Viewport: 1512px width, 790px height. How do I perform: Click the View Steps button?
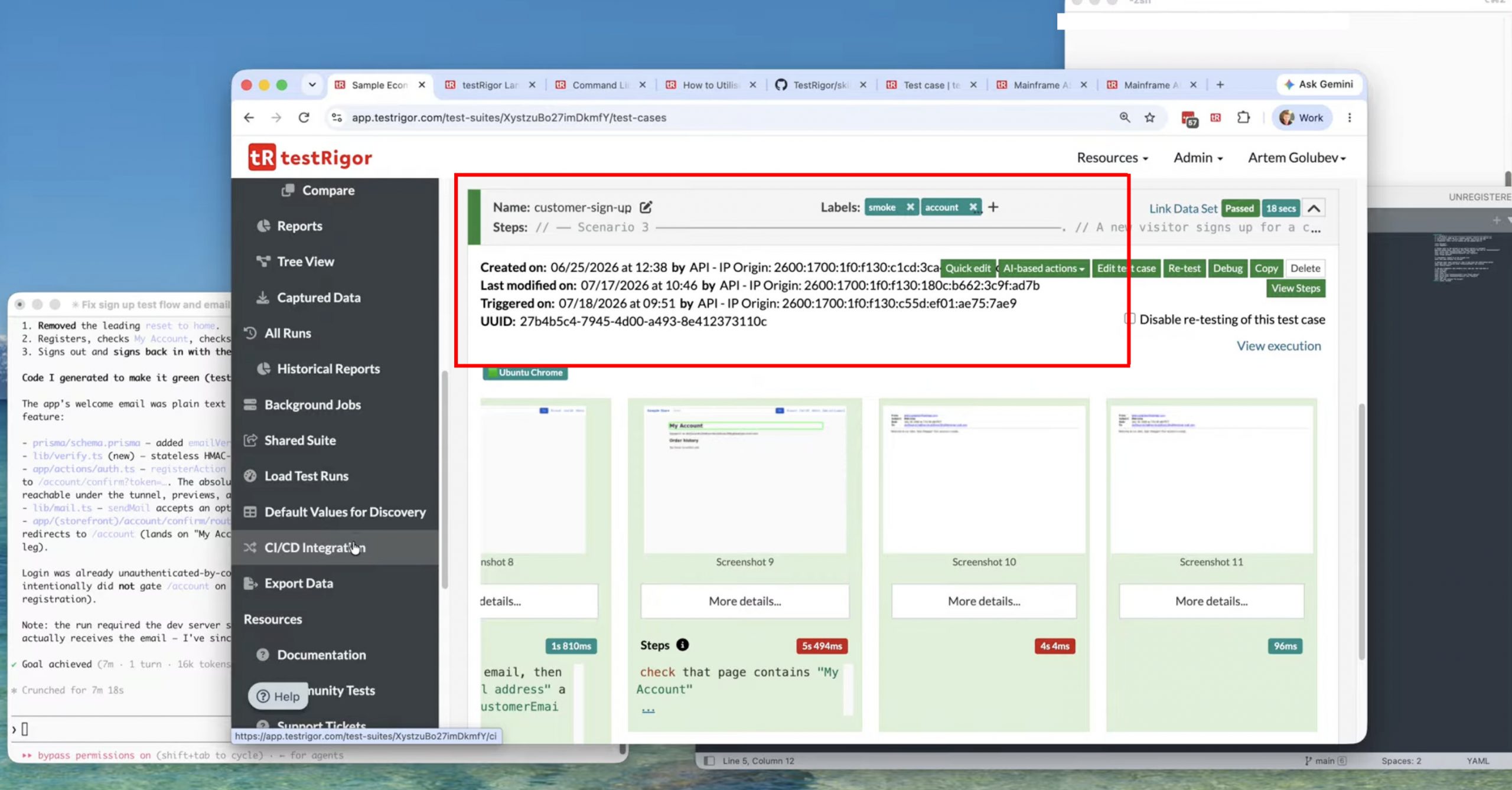[x=1296, y=288]
